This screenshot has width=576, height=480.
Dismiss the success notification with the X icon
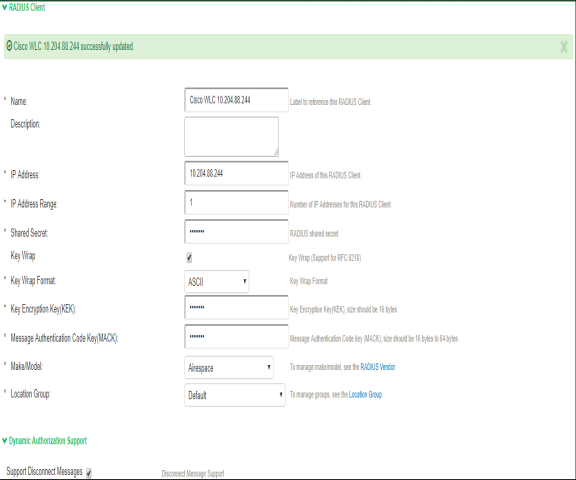click(564, 47)
